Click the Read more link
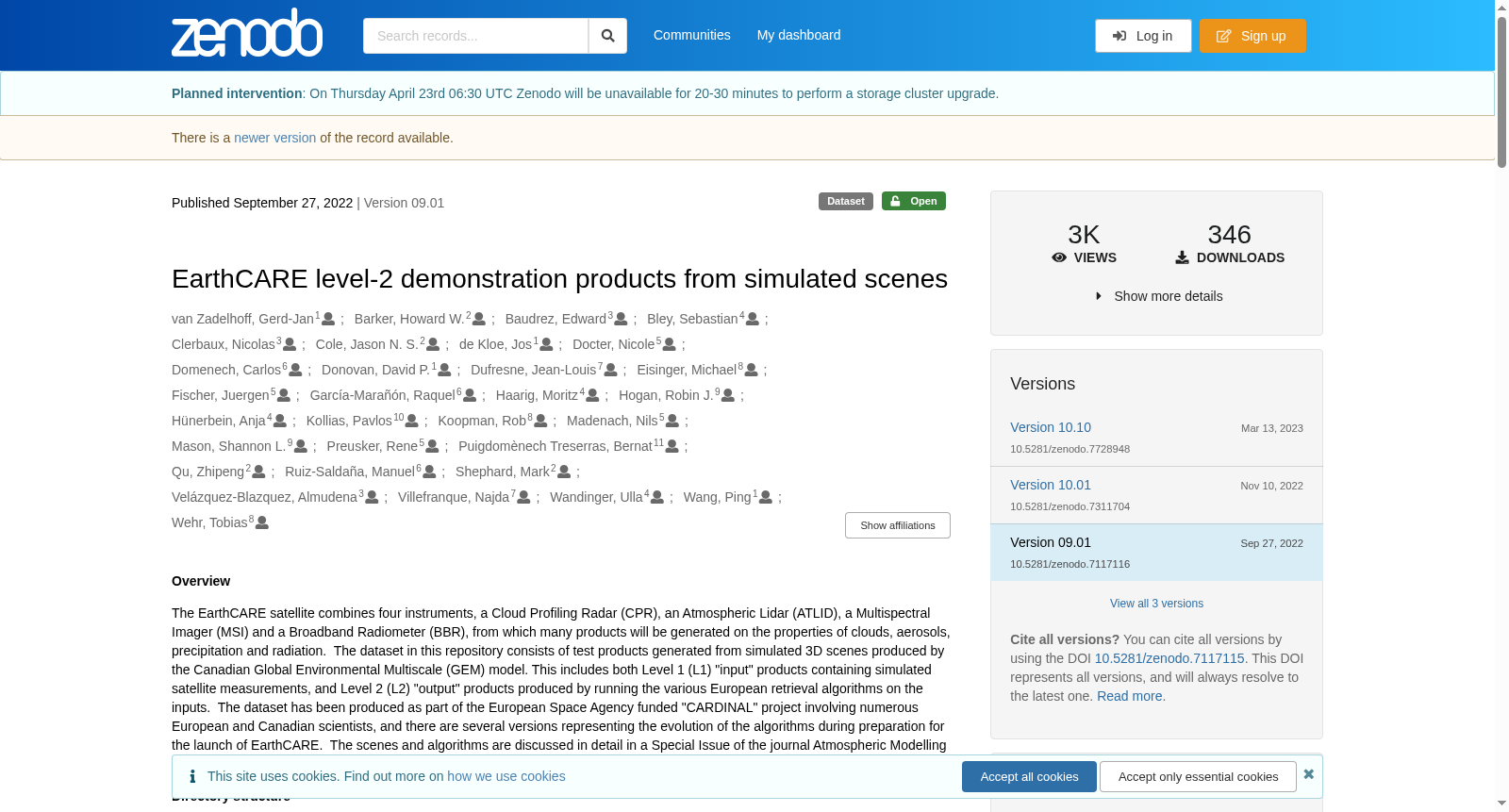 point(1129,696)
